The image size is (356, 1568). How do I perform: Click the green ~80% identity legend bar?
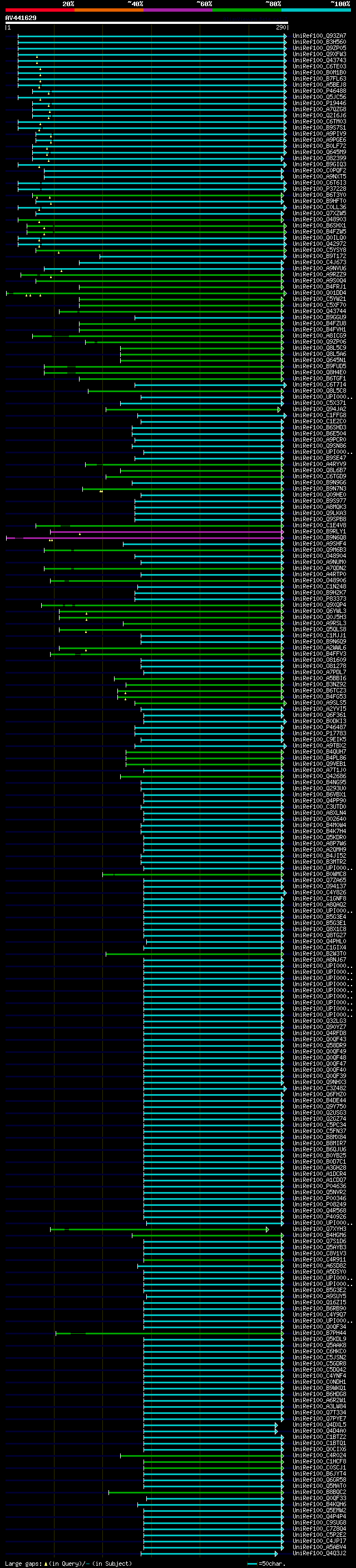click(x=247, y=10)
